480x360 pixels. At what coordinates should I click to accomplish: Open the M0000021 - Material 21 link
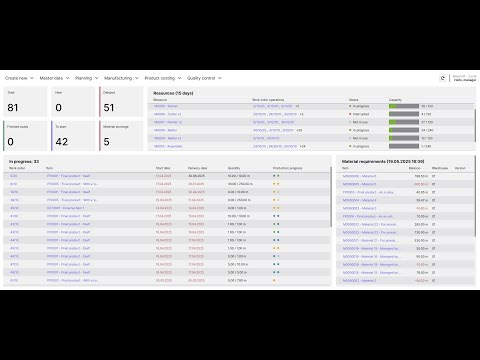[370, 240]
